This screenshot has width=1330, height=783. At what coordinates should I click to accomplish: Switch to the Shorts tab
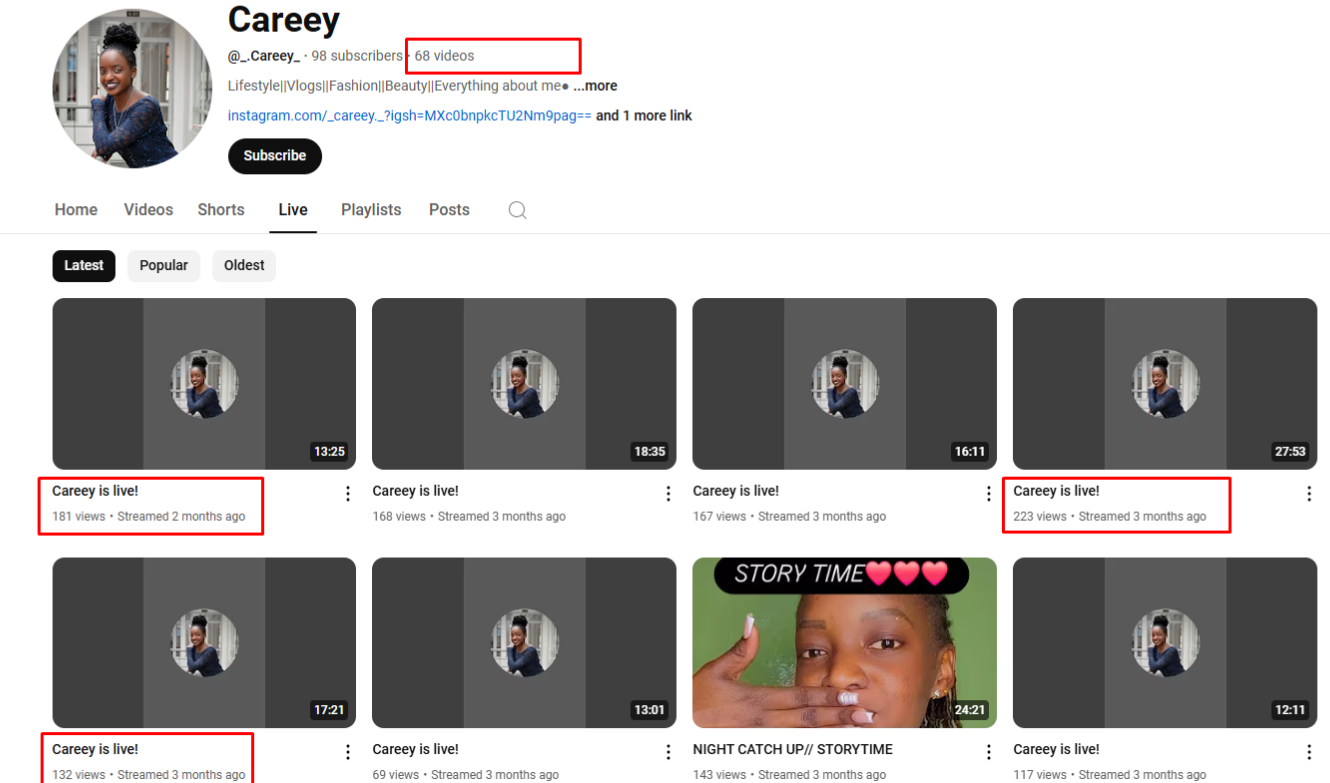tap(221, 210)
